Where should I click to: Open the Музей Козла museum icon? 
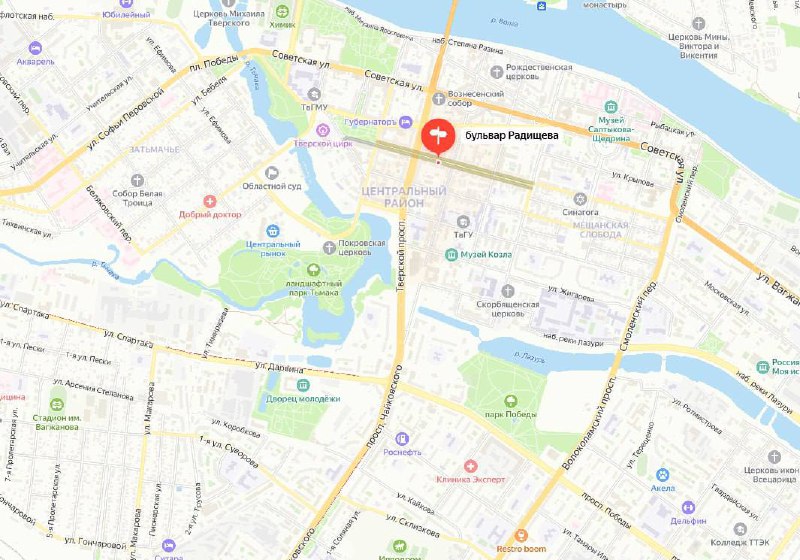click(451, 254)
